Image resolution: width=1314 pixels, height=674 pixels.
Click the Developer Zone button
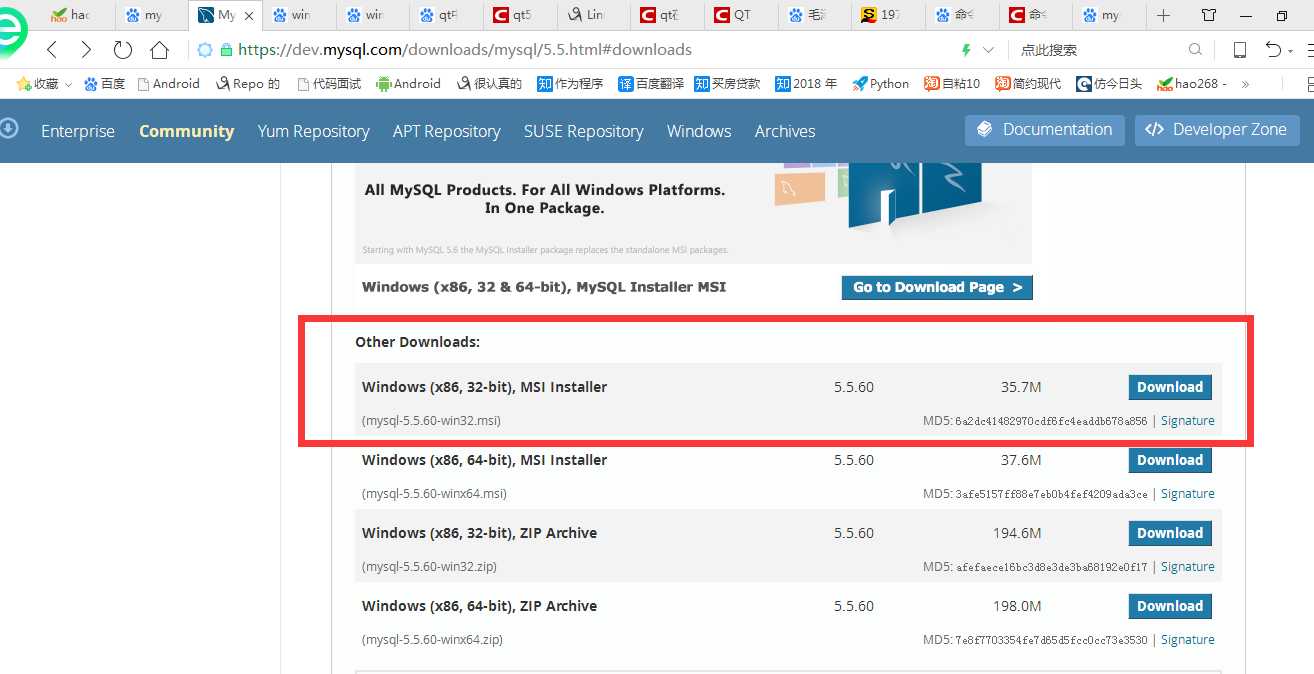[x=1217, y=130]
